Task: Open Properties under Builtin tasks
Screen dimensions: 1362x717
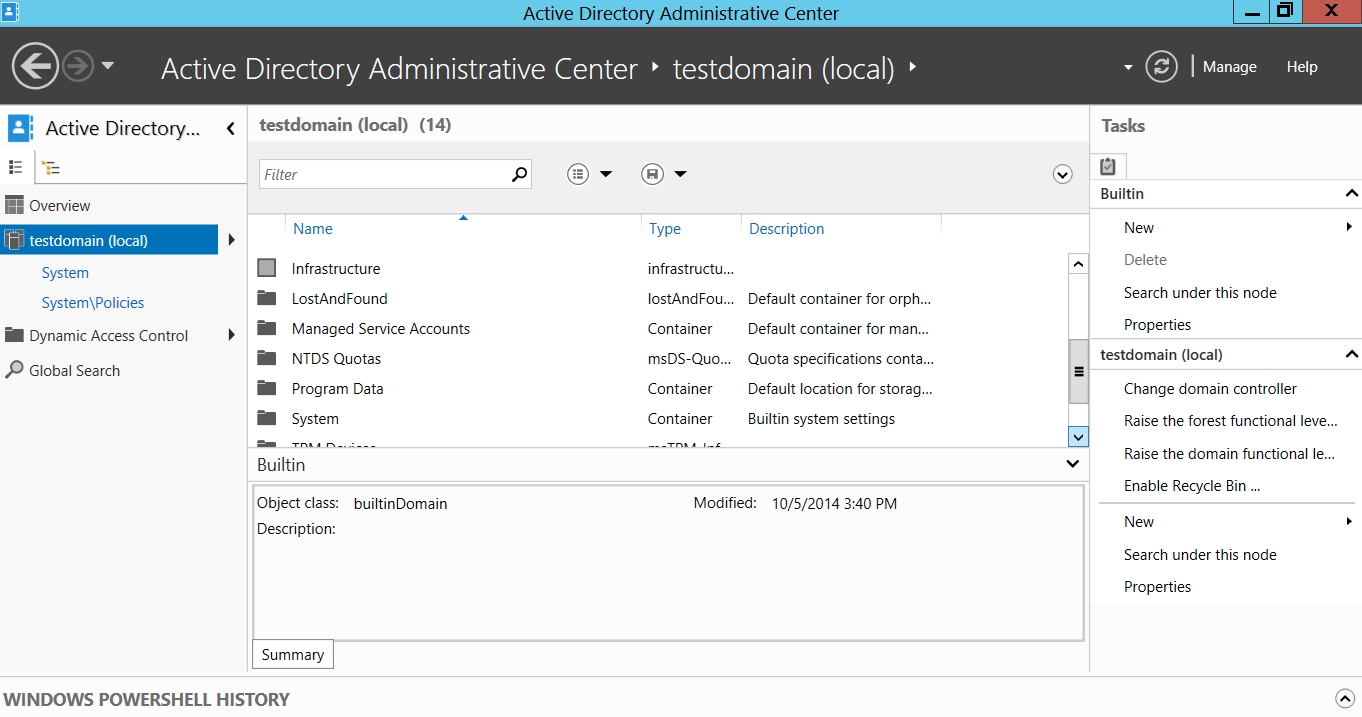Action: pos(1157,325)
